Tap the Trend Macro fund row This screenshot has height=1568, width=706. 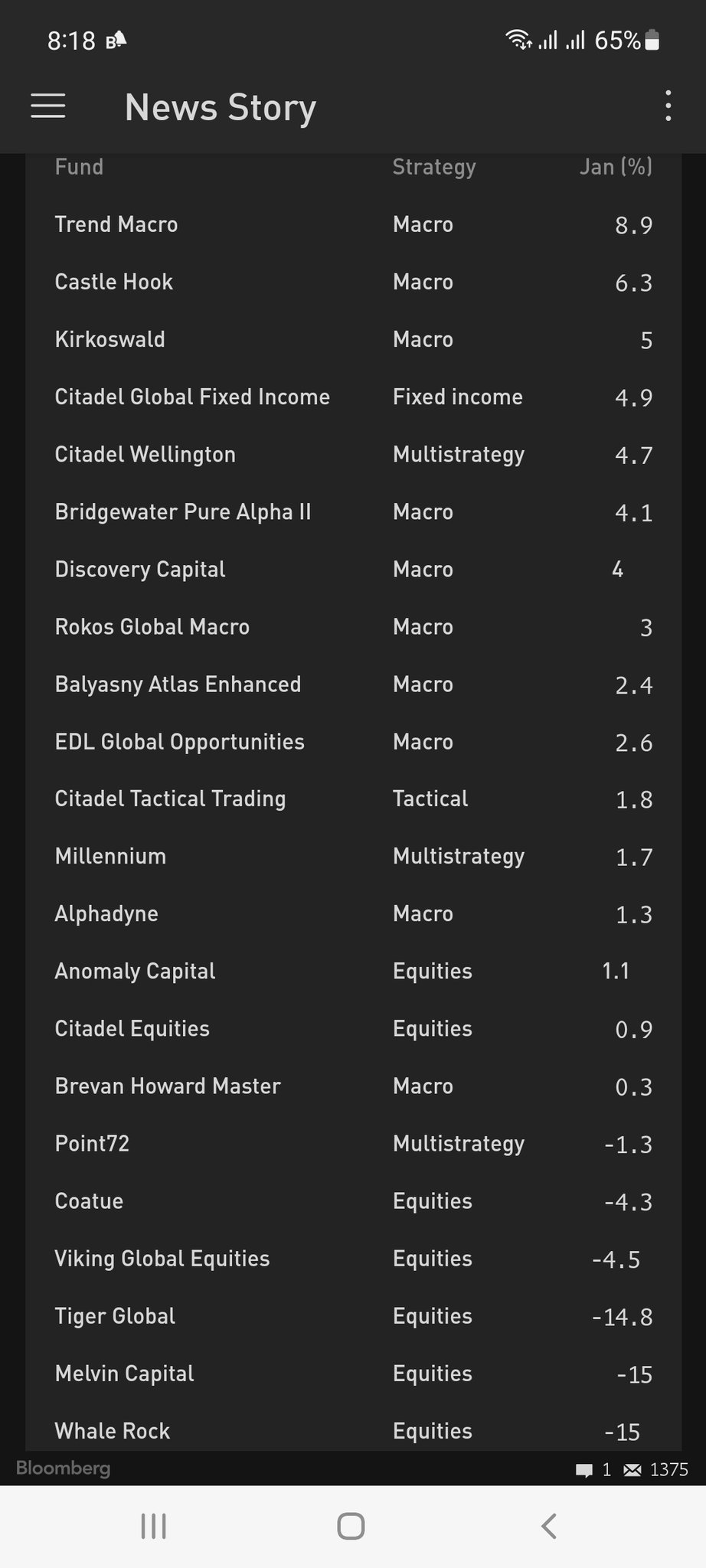coord(353,224)
